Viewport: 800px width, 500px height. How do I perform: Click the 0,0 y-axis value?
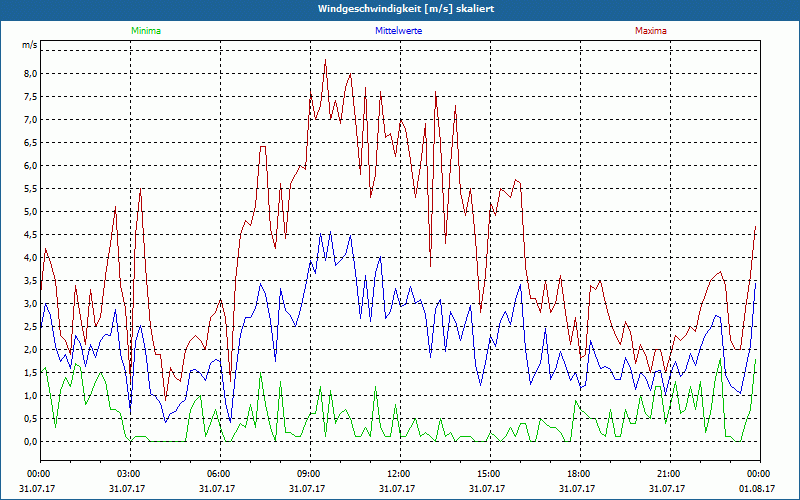[31, 441]
